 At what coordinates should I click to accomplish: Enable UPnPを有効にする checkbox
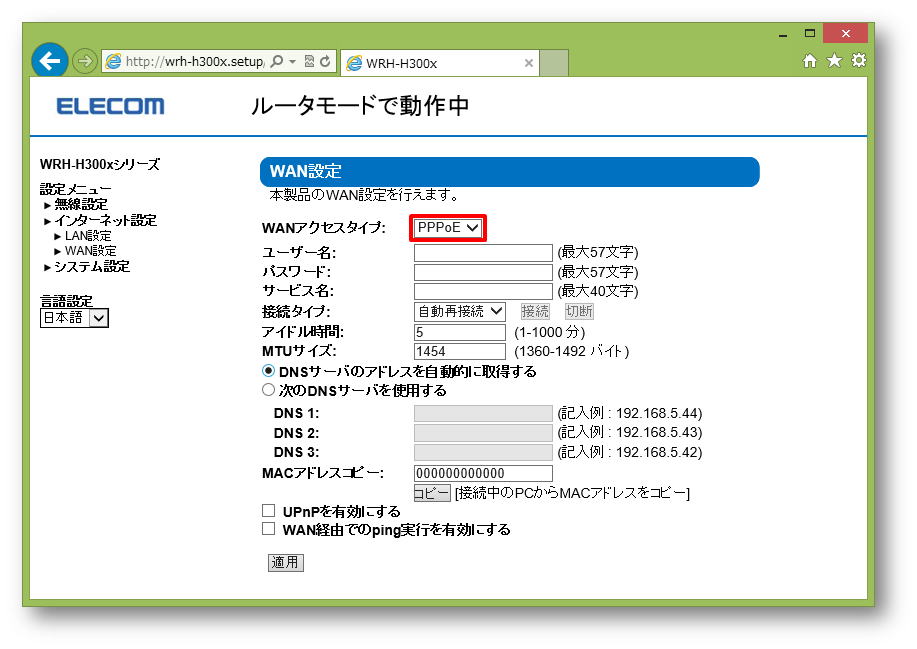pyautogui.click(x=268, y=510)
